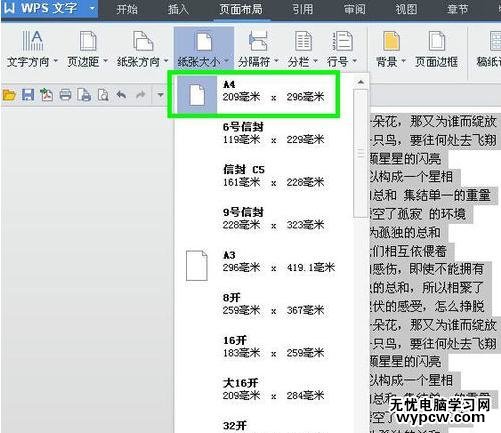Click the save floppy disk icon
Viewport: 501px width, 433px height.
click(28, 95)
